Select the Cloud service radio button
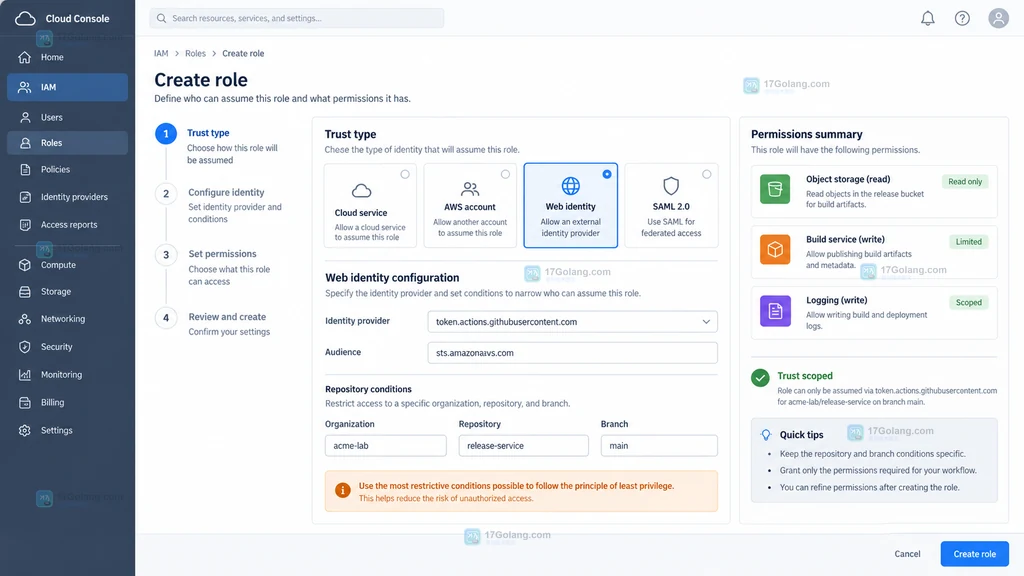 [405, 174]
